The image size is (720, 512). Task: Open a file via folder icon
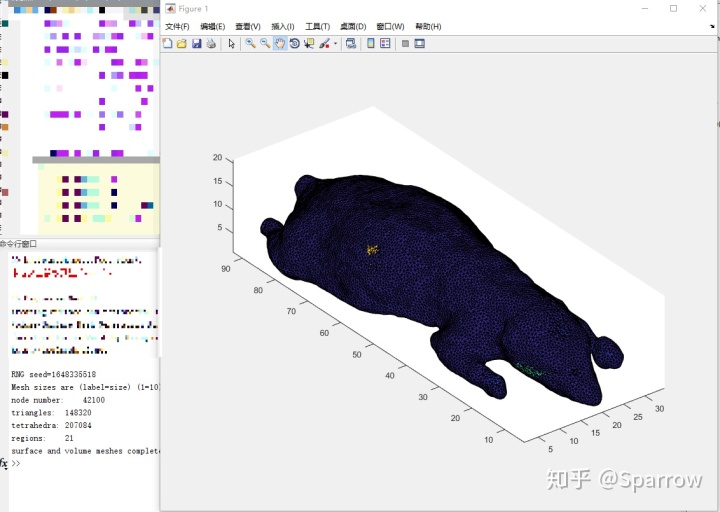click(182, 44)
